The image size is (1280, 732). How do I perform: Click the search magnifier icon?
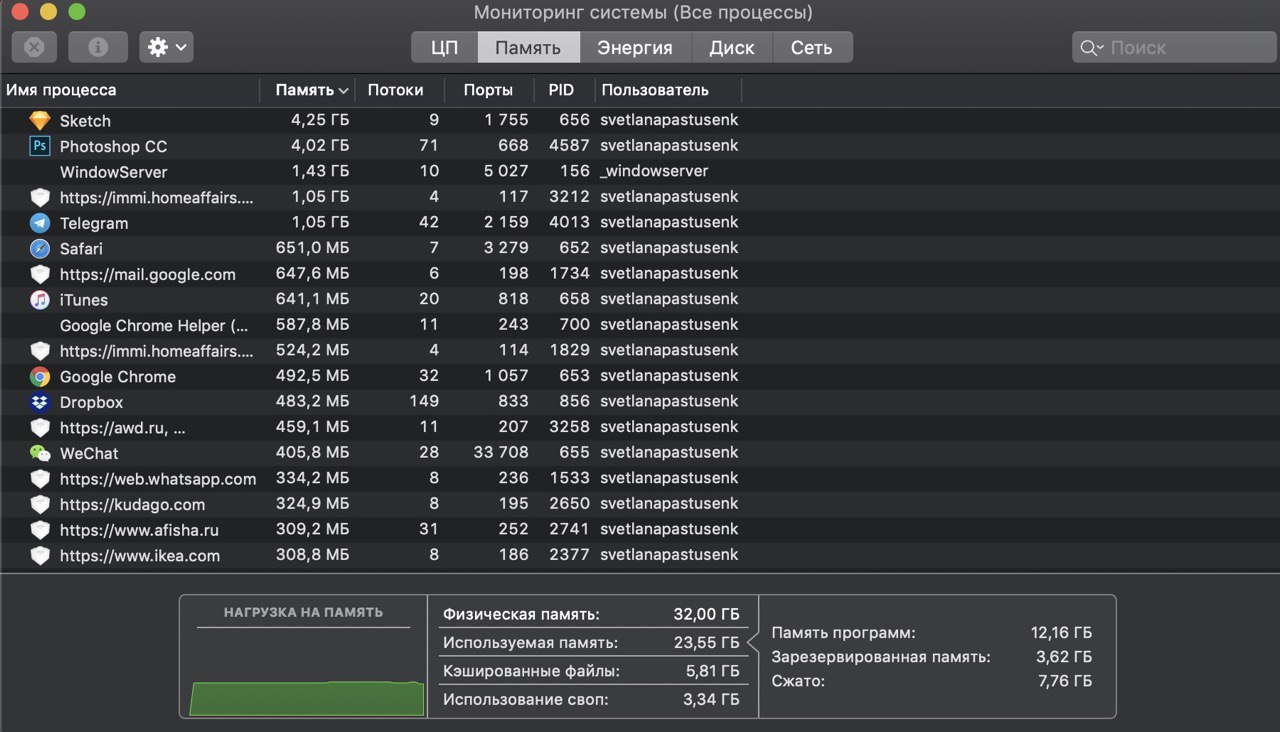pyautogui.click(x=1091, y=47)
